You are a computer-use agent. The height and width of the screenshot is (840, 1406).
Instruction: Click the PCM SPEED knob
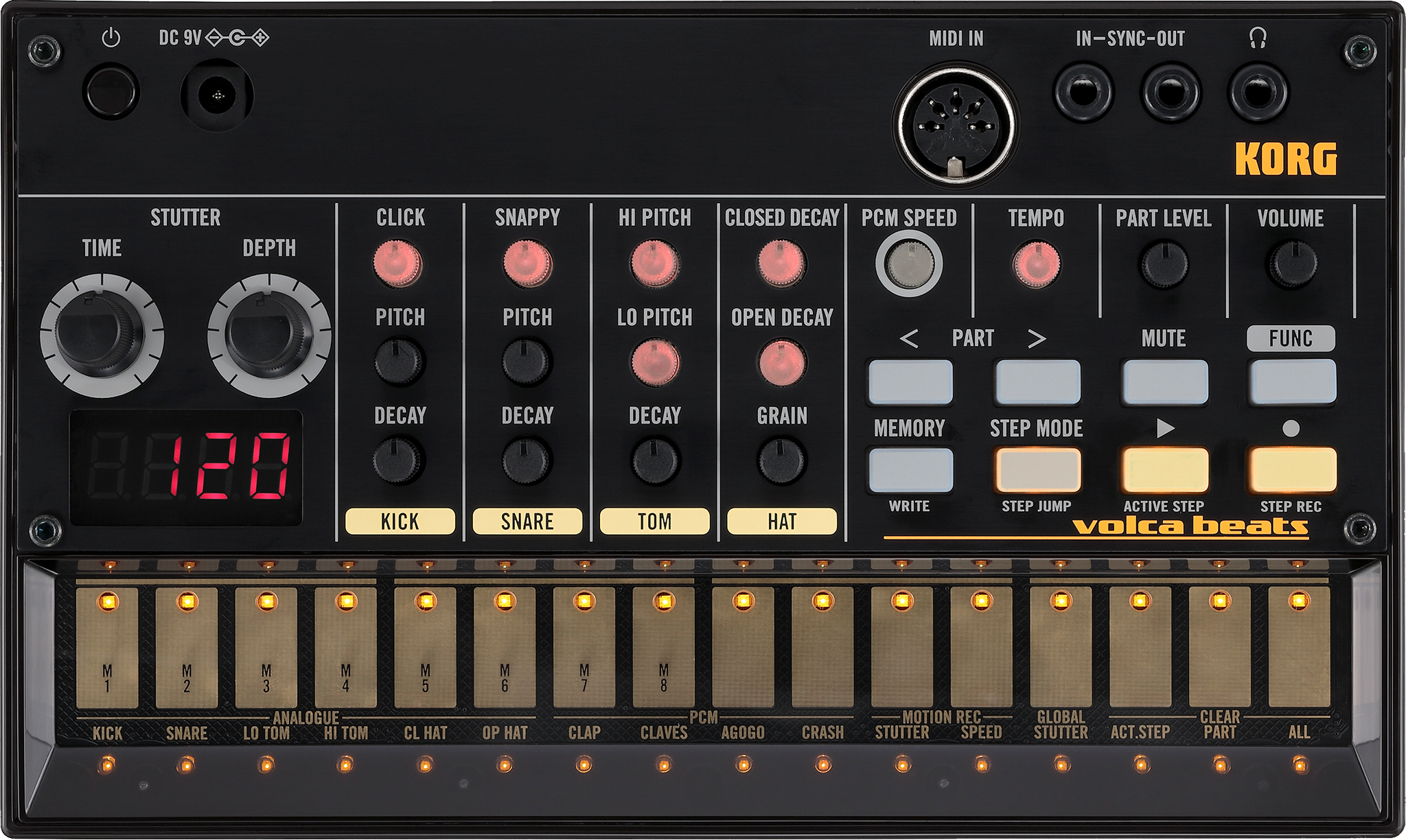909,264
